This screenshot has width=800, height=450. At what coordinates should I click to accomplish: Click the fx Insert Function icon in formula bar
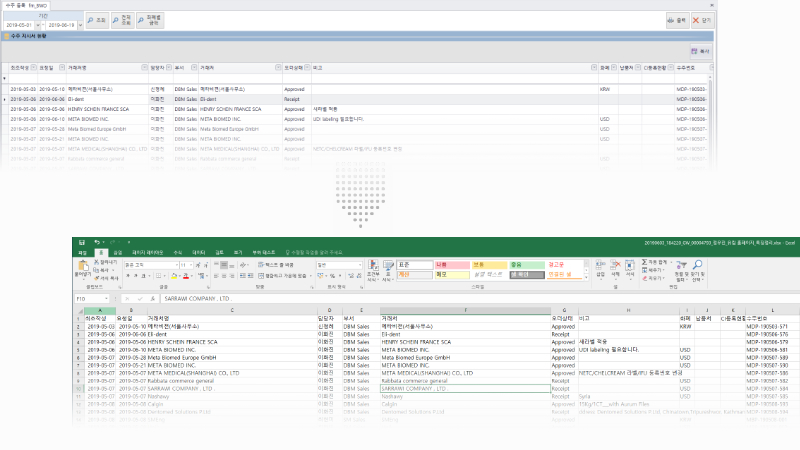coord(152,299)
